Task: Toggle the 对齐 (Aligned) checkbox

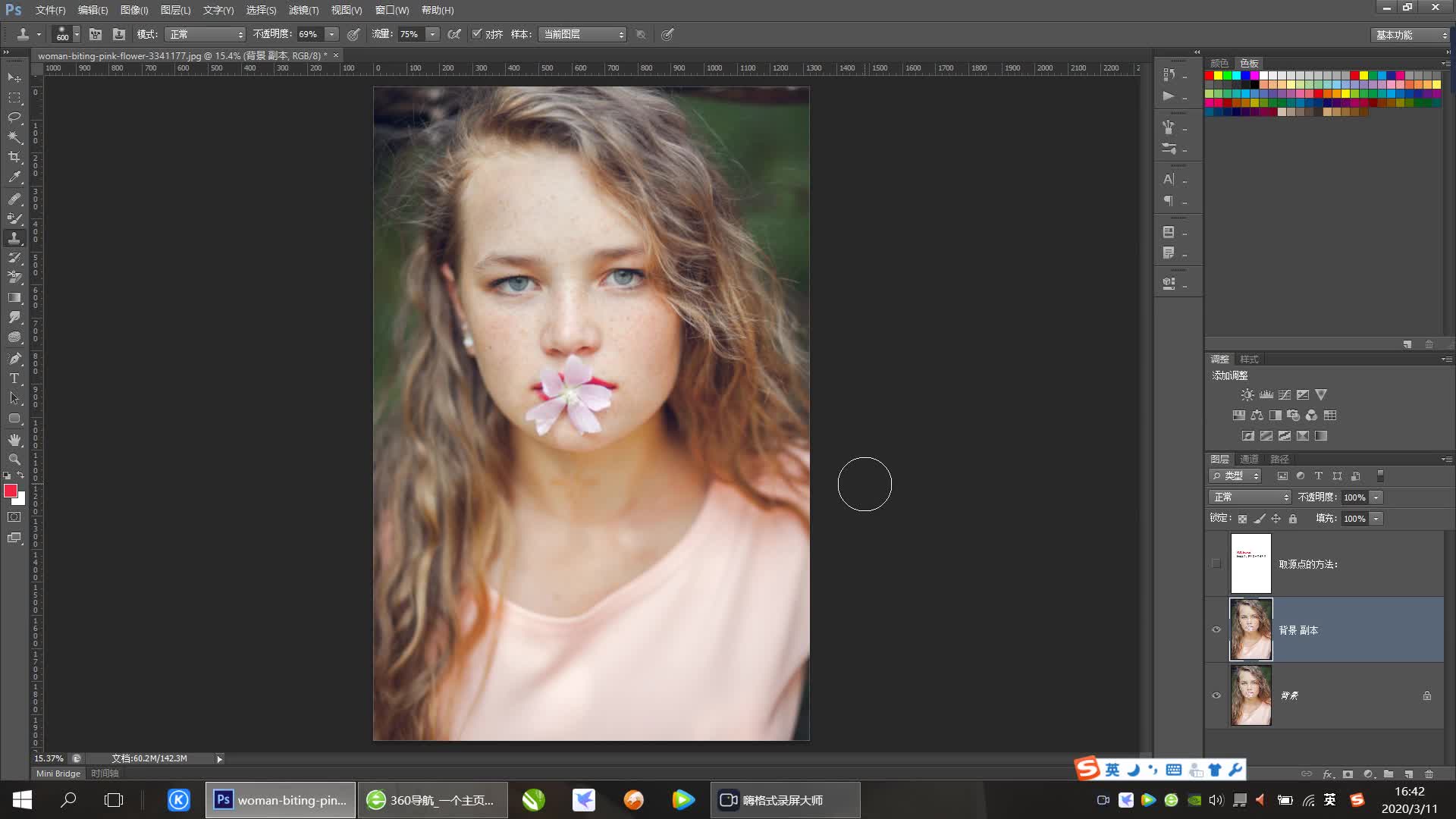Action: click(477, 34)
